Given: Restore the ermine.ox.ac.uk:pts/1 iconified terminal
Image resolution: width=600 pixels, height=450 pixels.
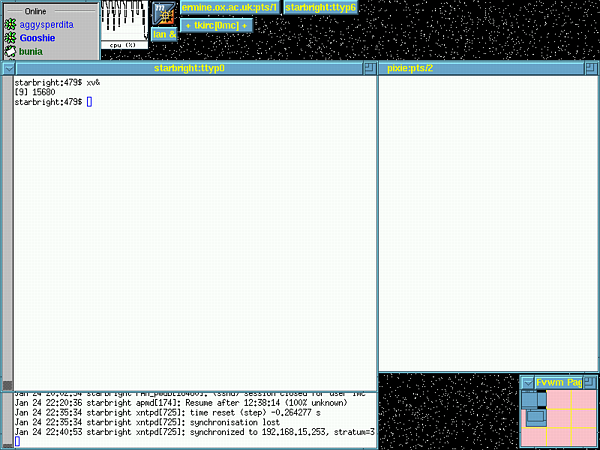Looking at the screenshot, I should pos(229,8).
